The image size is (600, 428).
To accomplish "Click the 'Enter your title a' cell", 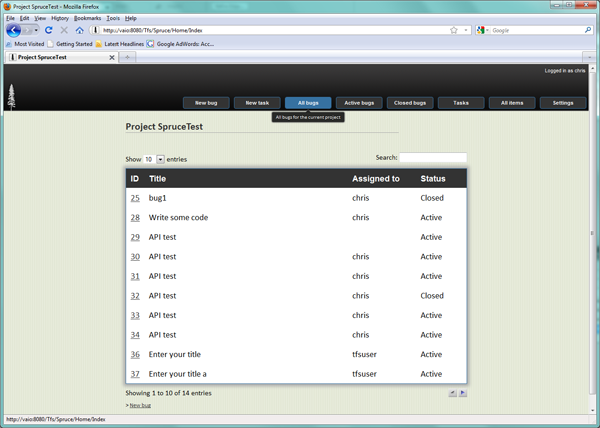I will pos(178,374).
